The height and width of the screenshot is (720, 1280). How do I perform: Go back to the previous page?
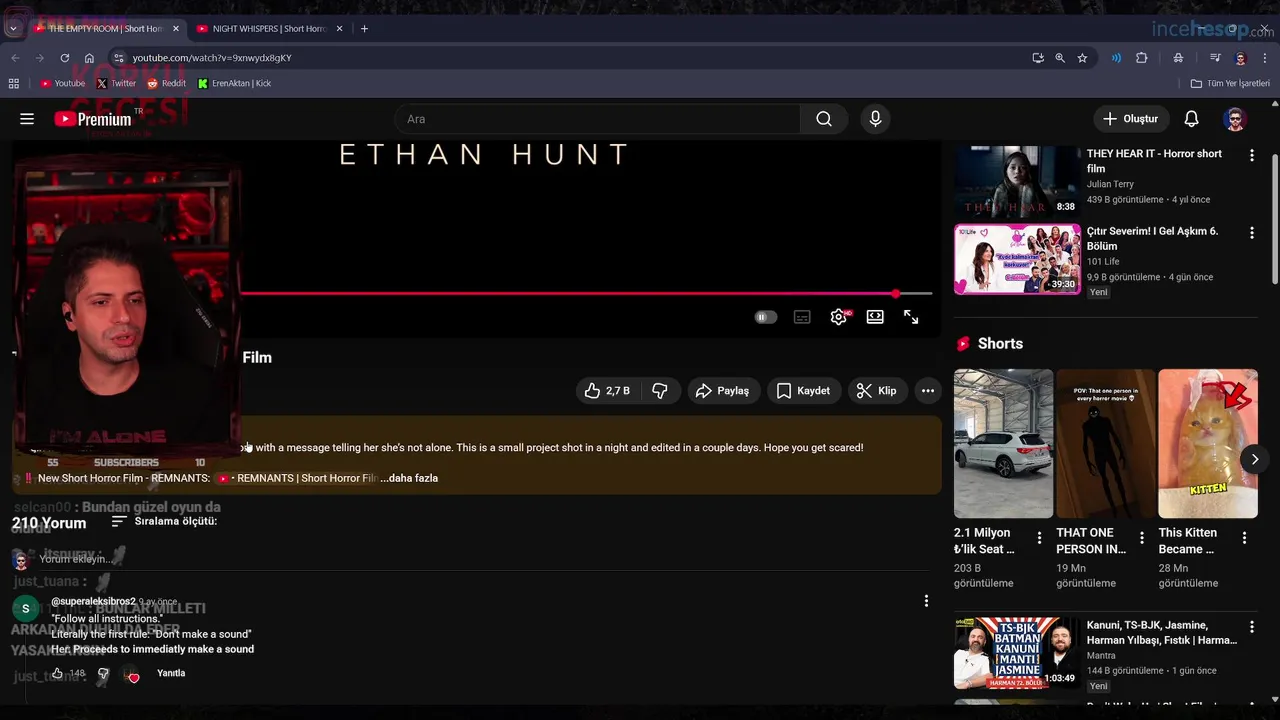[x=15, y=58]
